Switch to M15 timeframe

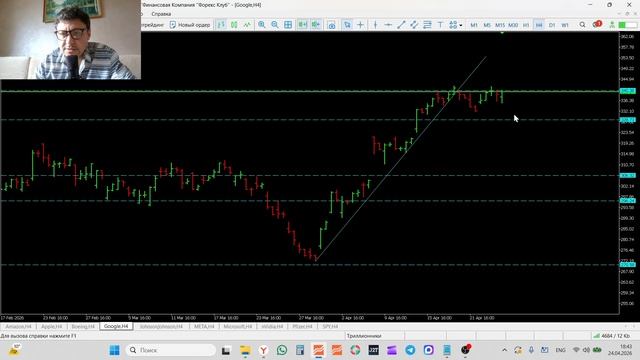tap(500, 25)
